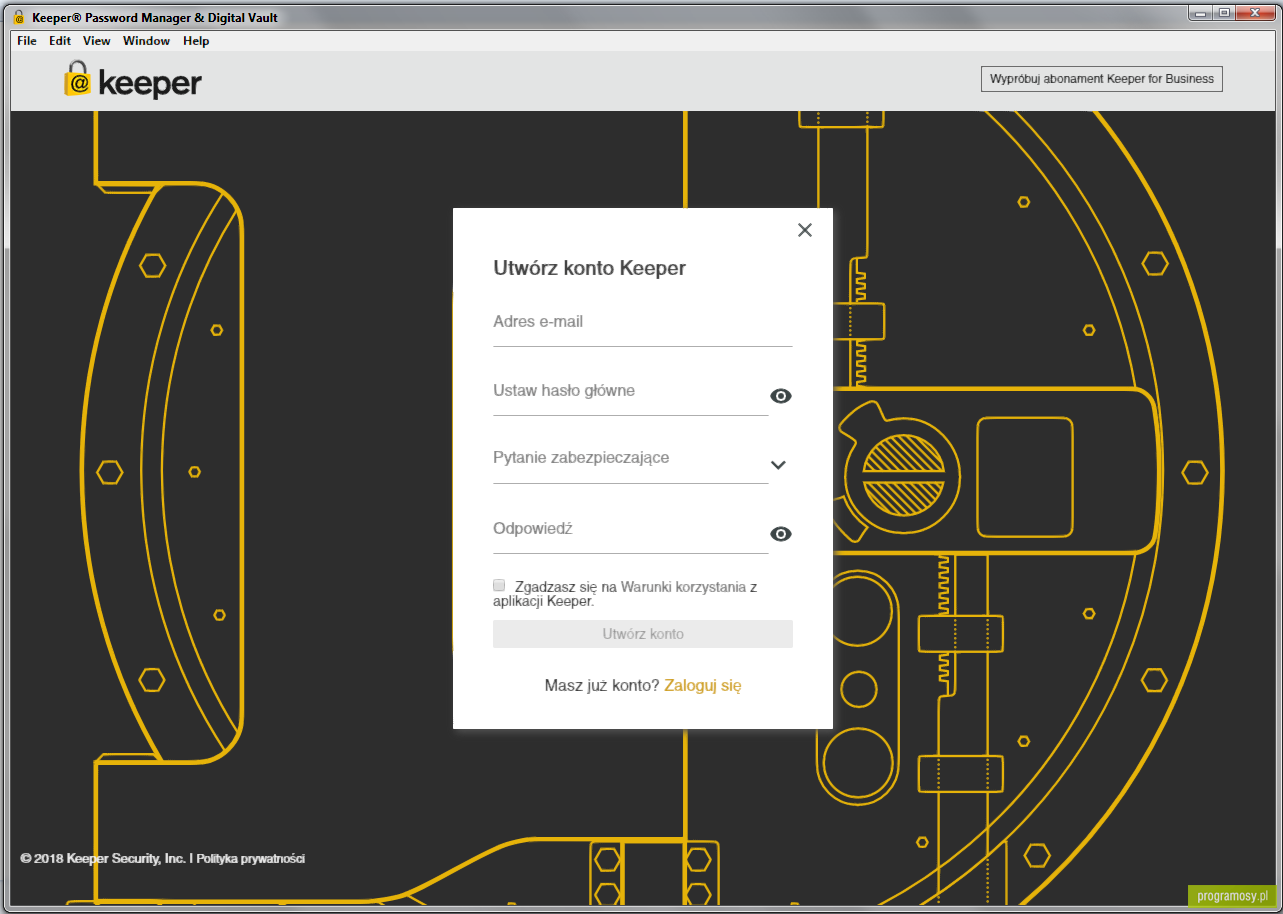Open the Pytanie zabezpieczające selection field
This screenshot has height=914, width=1283.
point(631,463)
